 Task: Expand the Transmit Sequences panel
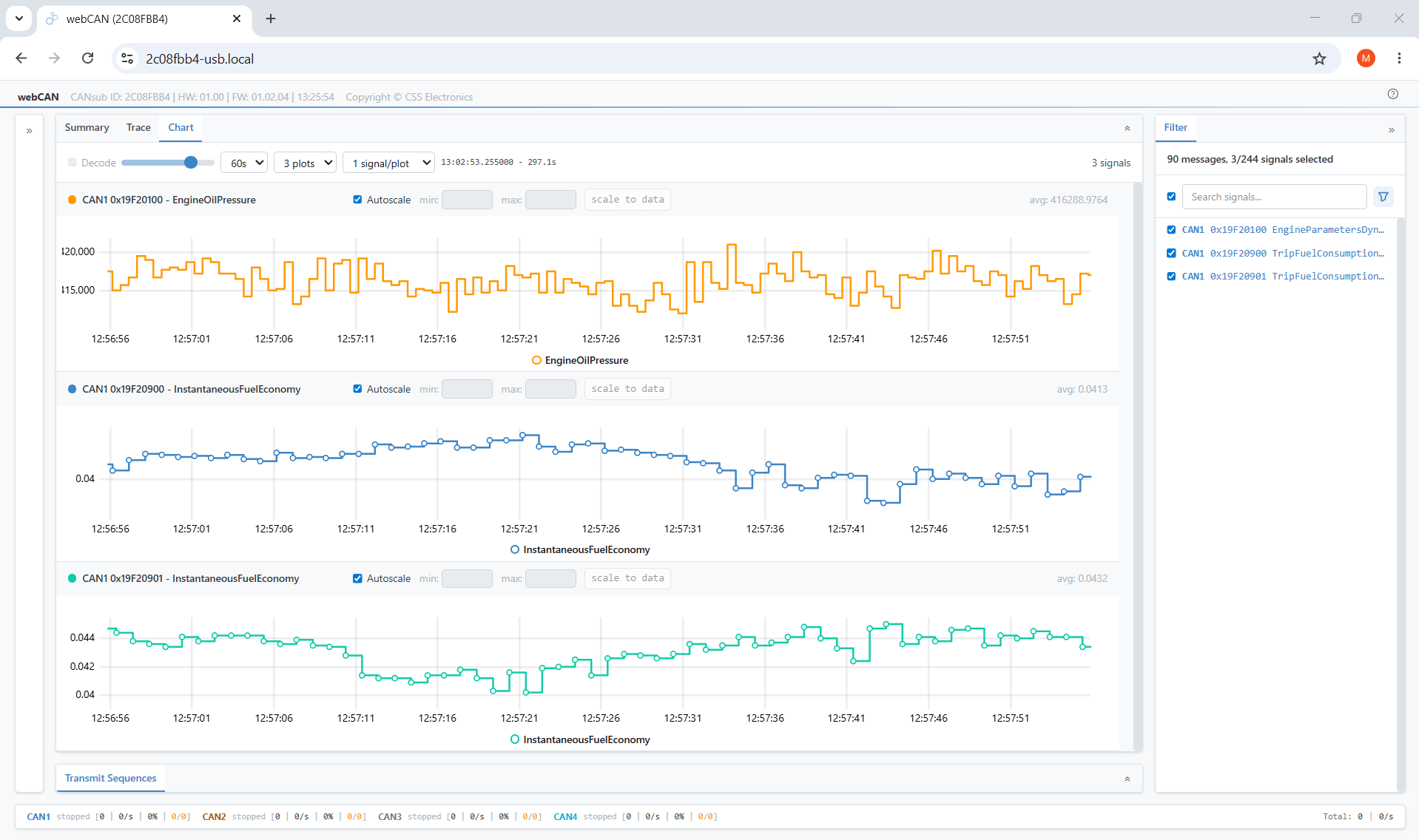(x=1128, y=779)
